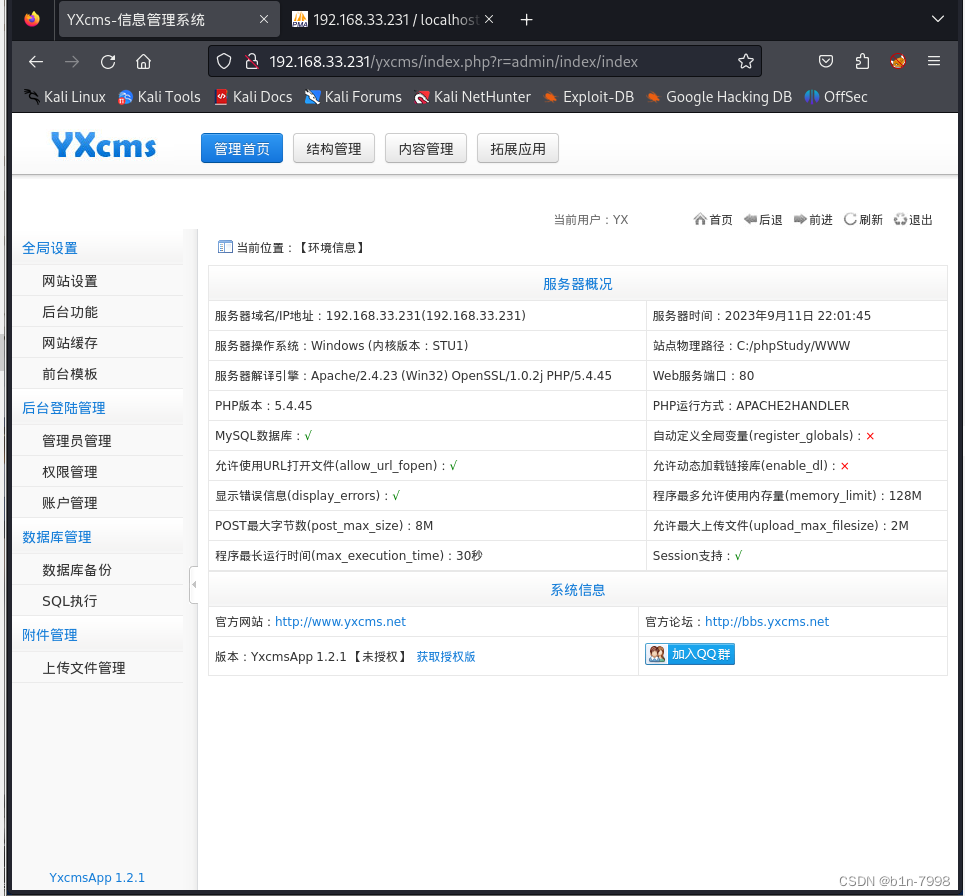Click 前进 forward arrow link
Screen dimensions: 965x896
coord(813,220)
